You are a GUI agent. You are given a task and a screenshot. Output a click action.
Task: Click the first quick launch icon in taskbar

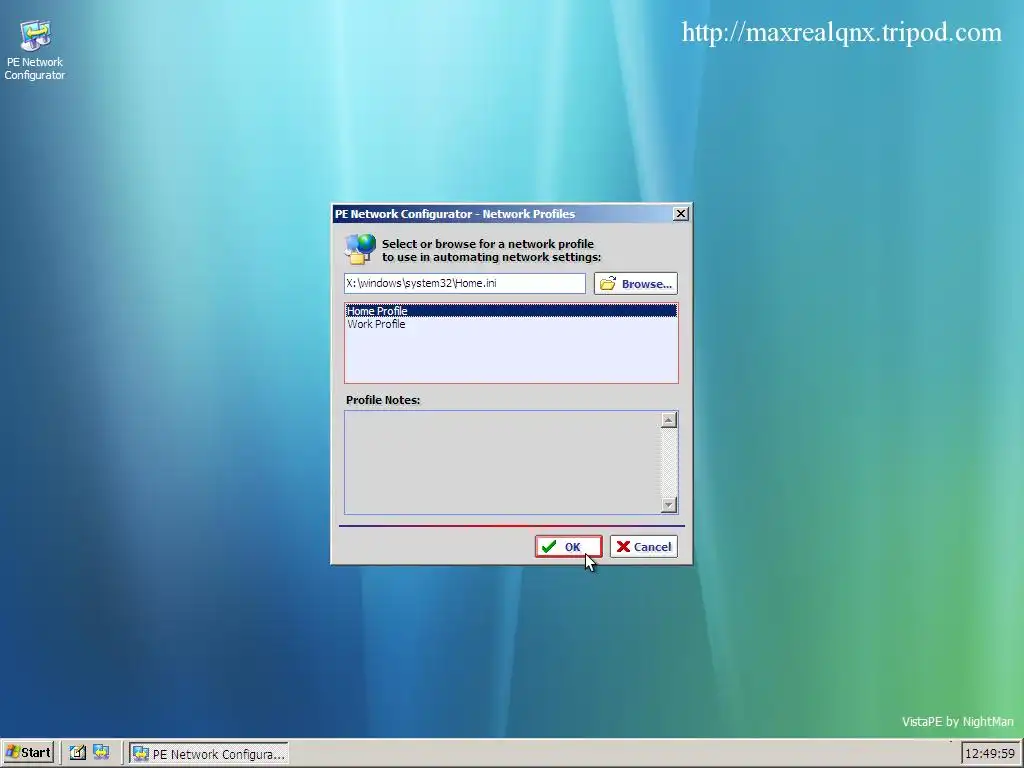78,752
